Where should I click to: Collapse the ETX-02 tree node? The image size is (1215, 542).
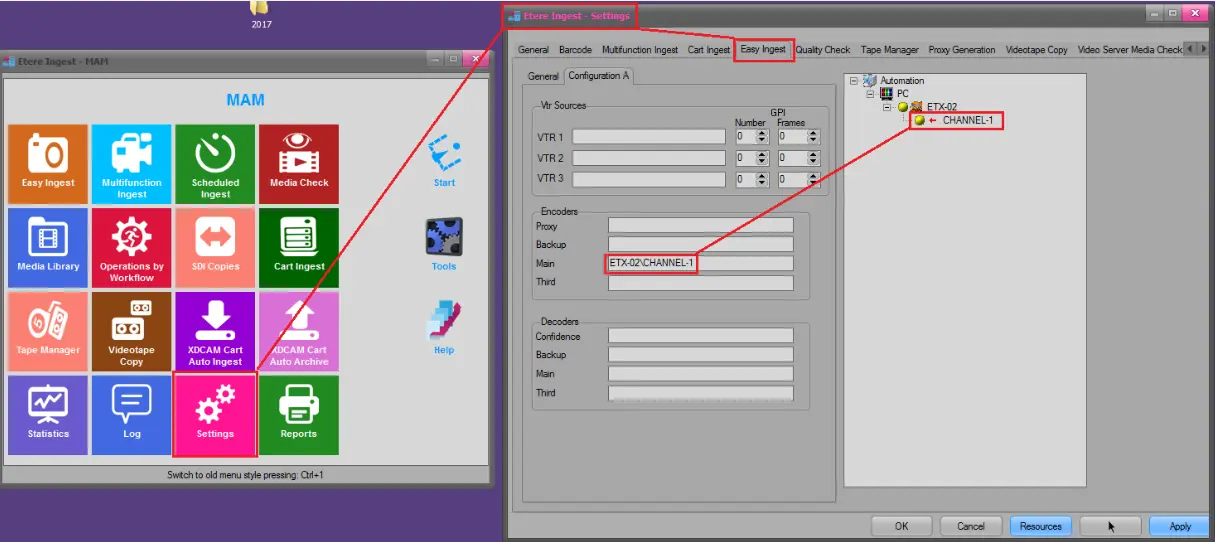point(887,107)
